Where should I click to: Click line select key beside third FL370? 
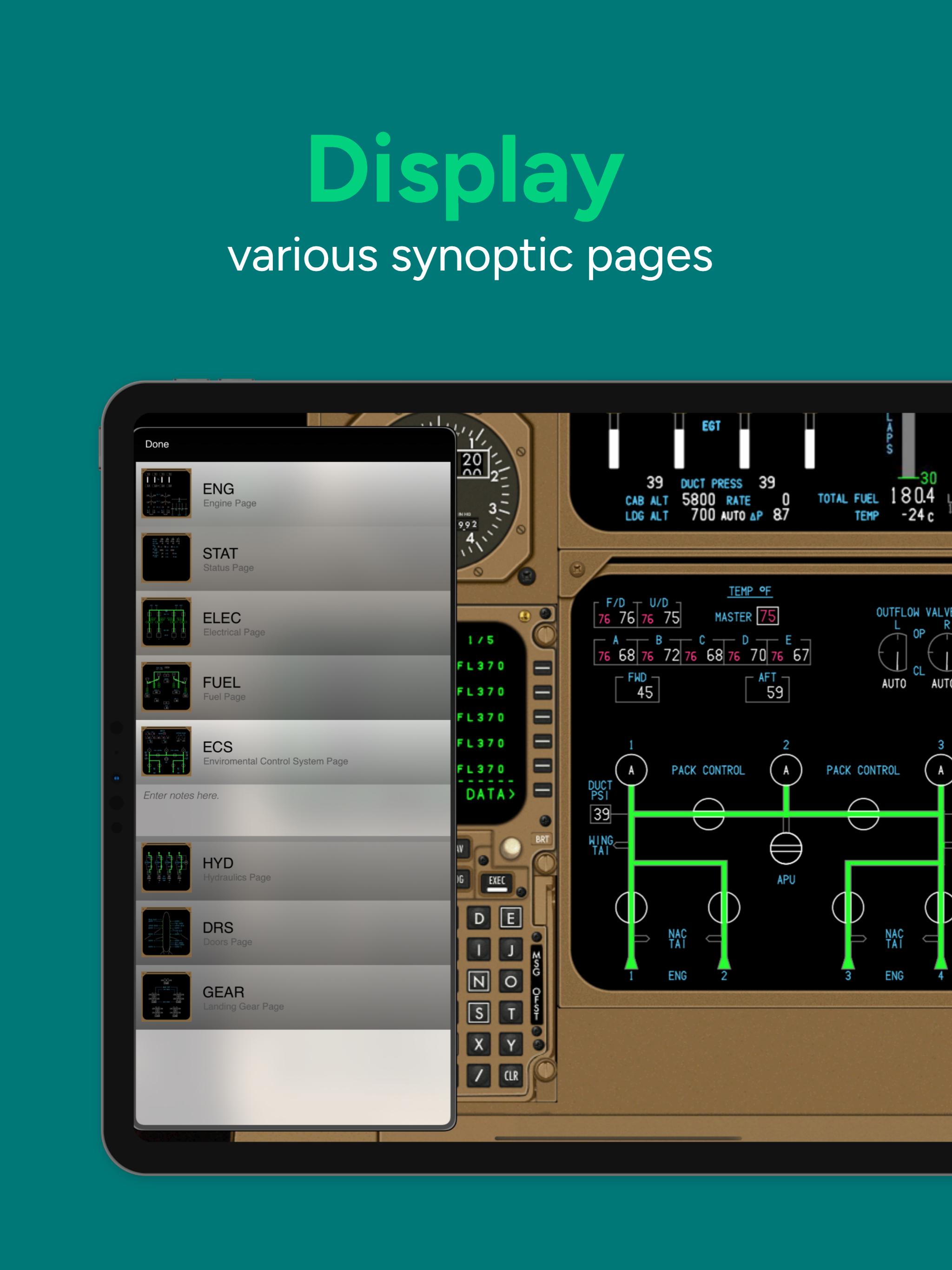(x=542, y=716)
